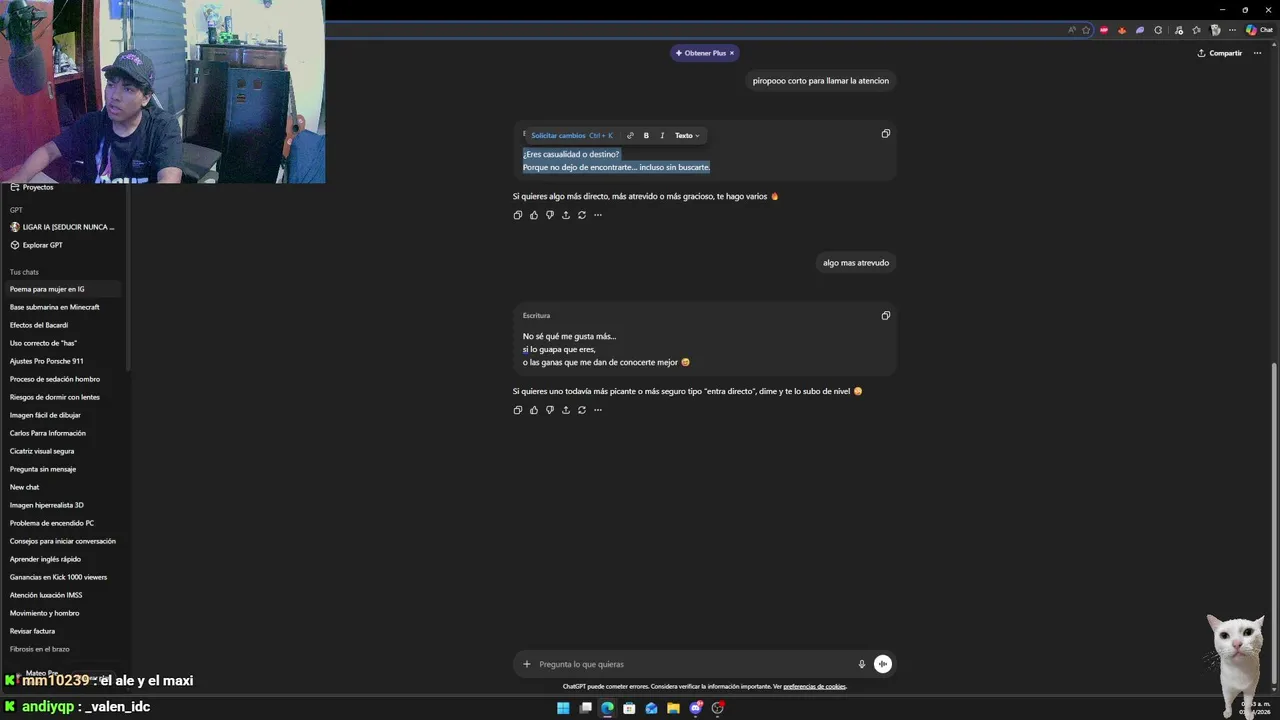1280x720 pixels.
Task: Open chat 'Uso correcto de "has"'
Action: 64,343
